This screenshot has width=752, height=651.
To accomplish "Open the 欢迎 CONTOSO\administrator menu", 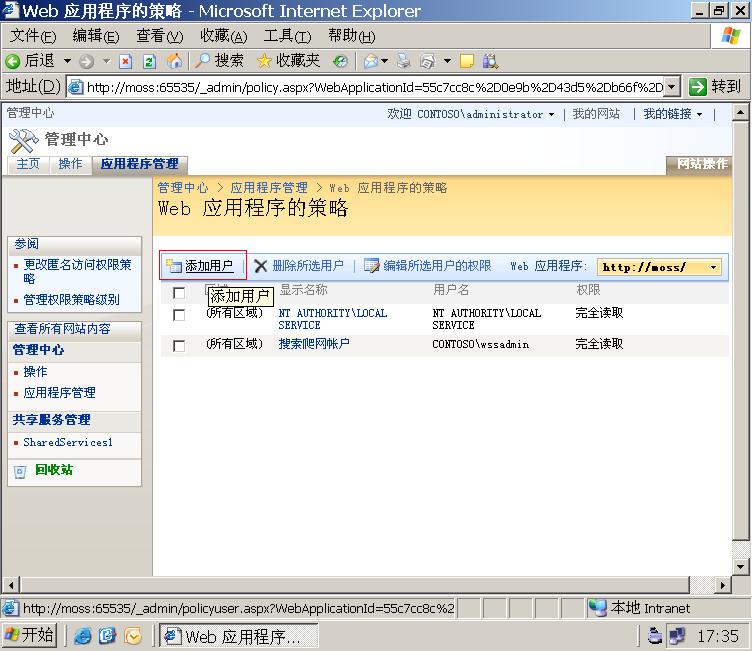I will tap(470, 114).
